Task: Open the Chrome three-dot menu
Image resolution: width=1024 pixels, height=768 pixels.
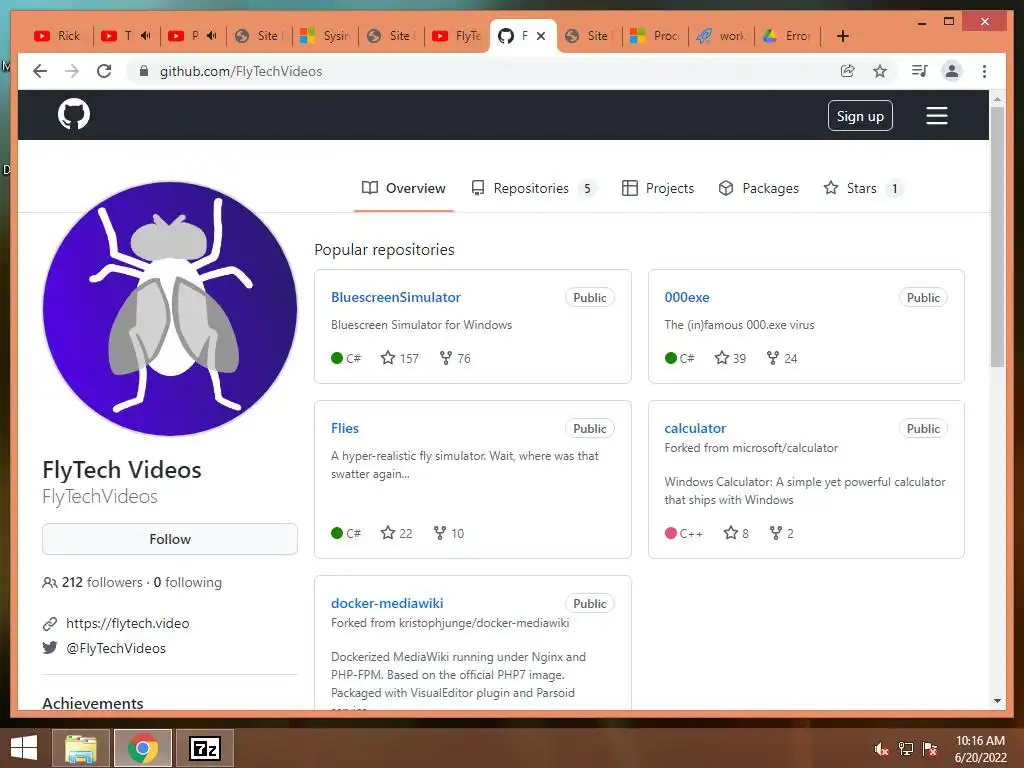Action: [984, 71]
